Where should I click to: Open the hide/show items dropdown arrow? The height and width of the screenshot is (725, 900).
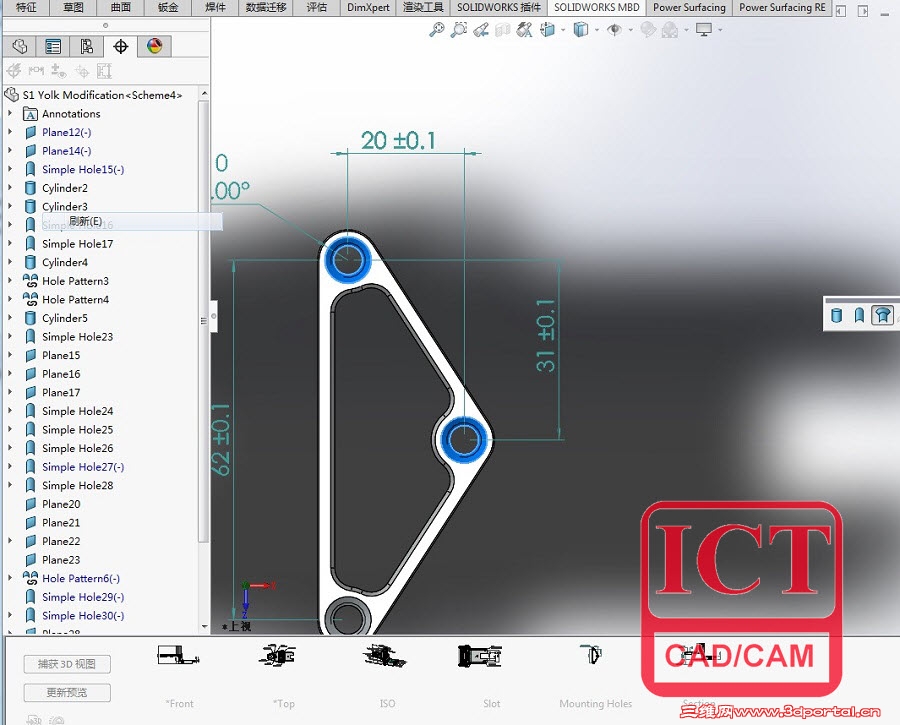630,30
